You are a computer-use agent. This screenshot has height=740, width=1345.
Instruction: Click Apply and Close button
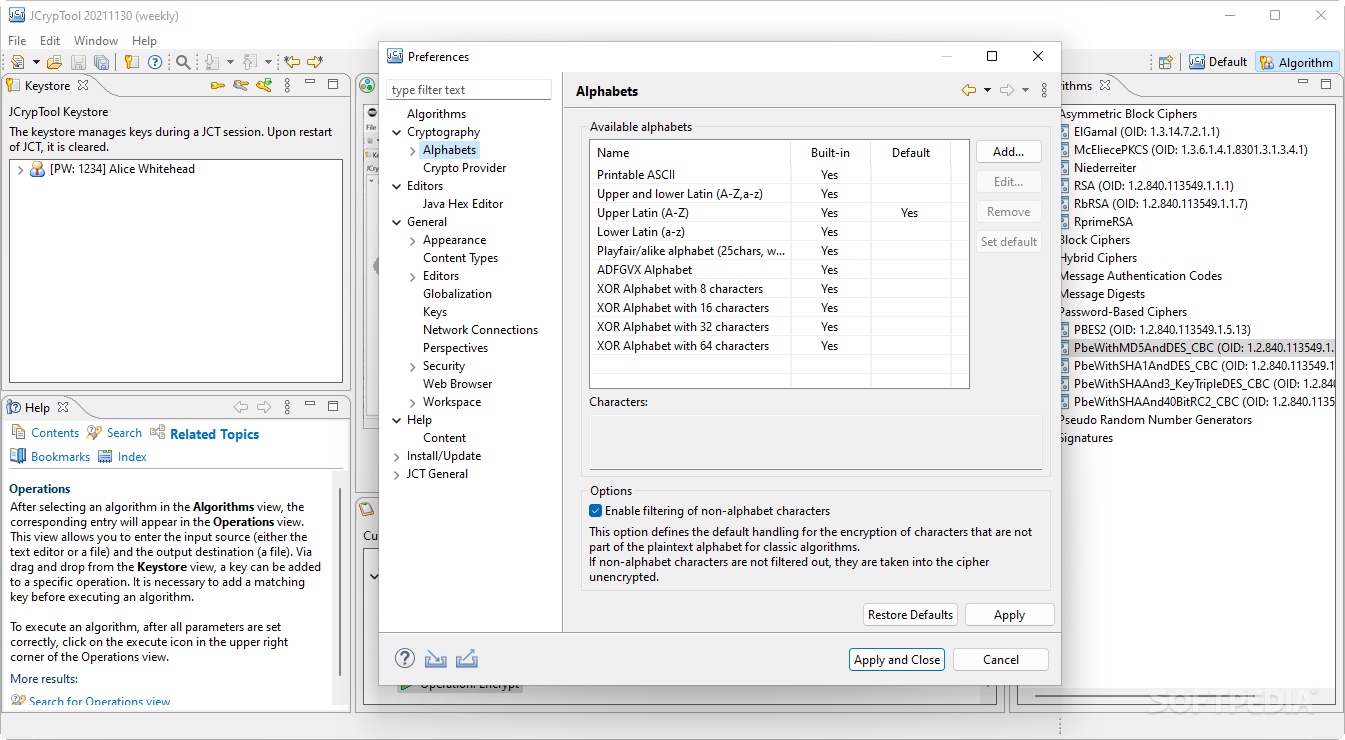tap(897, 659)
